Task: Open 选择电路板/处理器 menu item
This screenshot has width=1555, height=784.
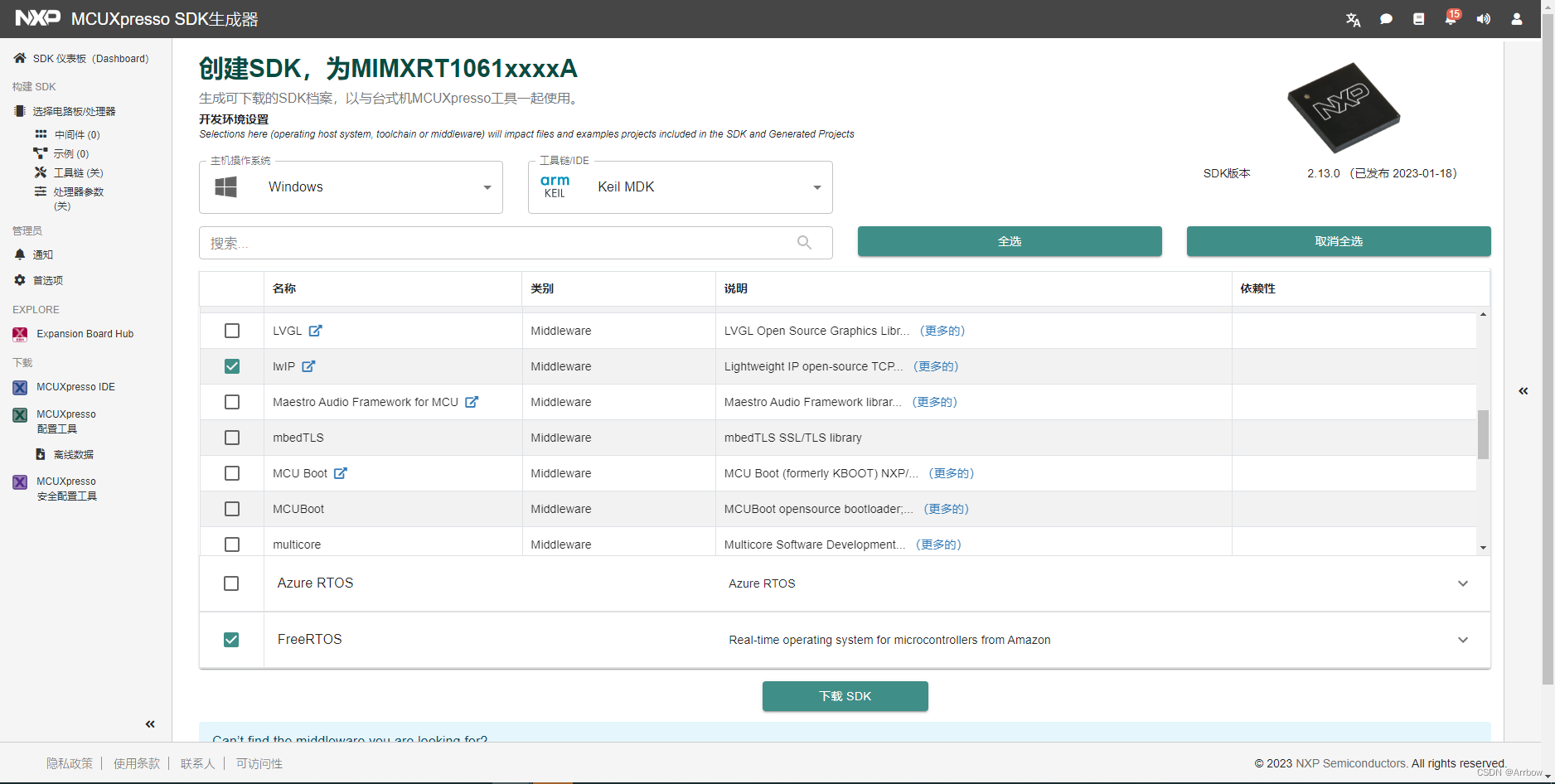Action: click(x=65, y=111)
